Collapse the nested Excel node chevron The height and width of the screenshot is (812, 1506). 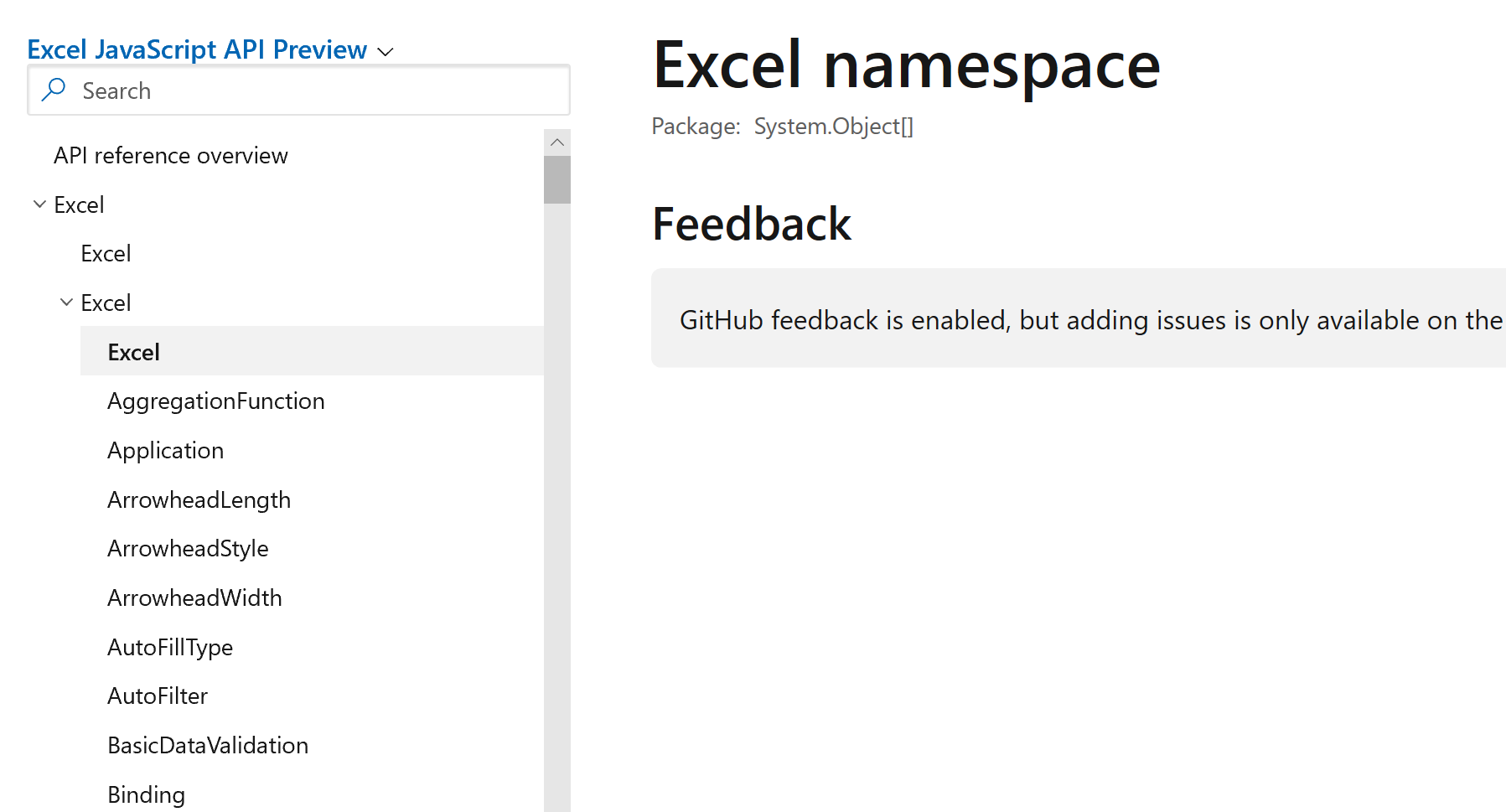[66, 303]
